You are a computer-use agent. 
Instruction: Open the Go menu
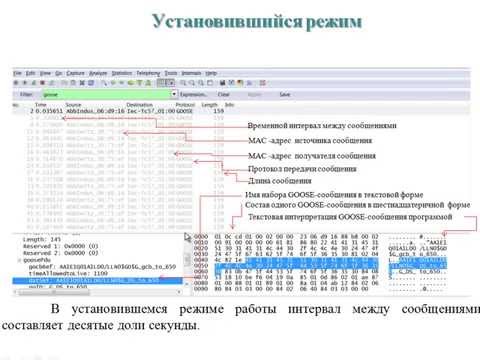[x=59, y=73]
